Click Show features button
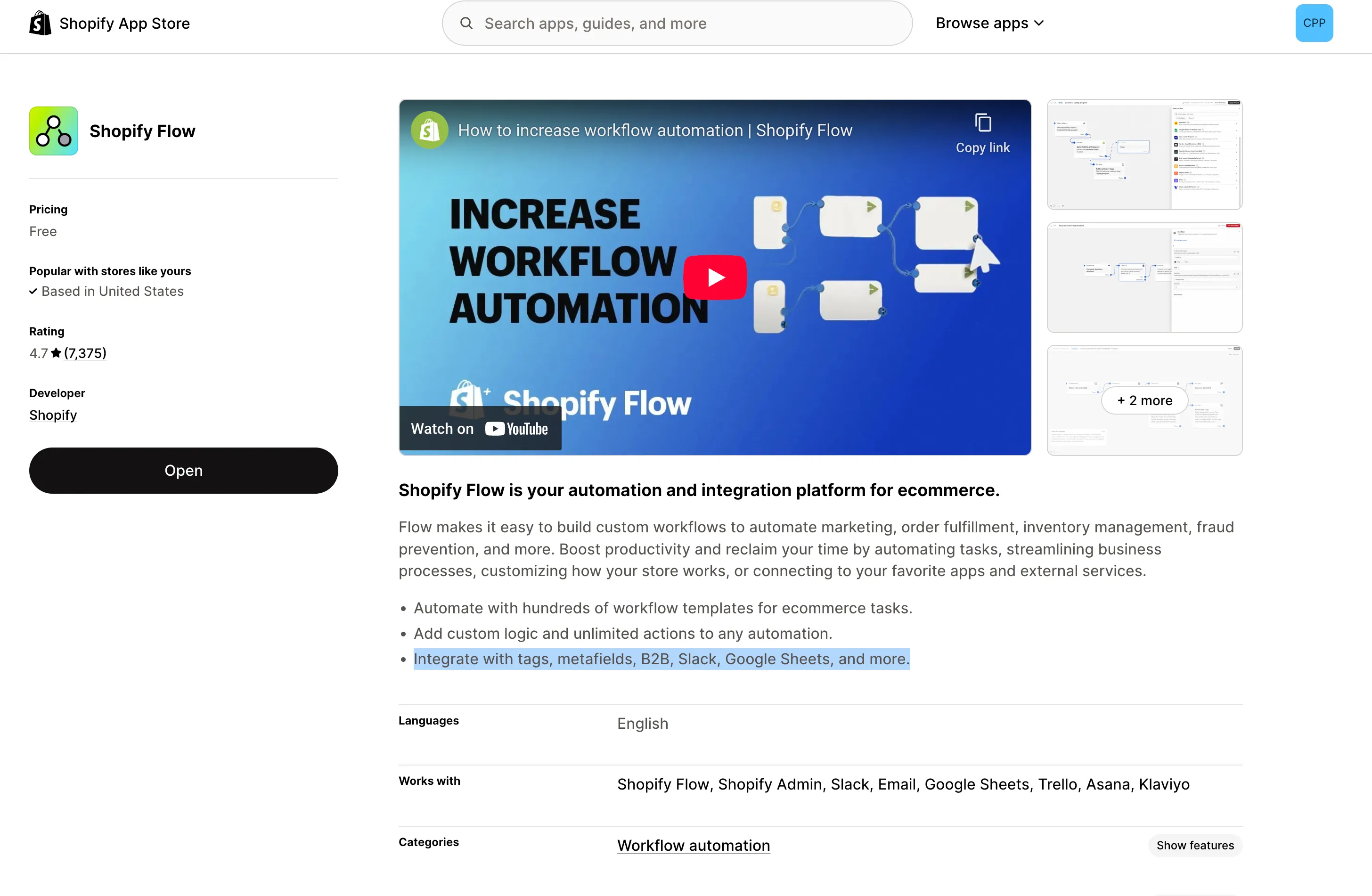Image resolution: width=1372 pixels, height=896 pixels. tap(1195, 845)
